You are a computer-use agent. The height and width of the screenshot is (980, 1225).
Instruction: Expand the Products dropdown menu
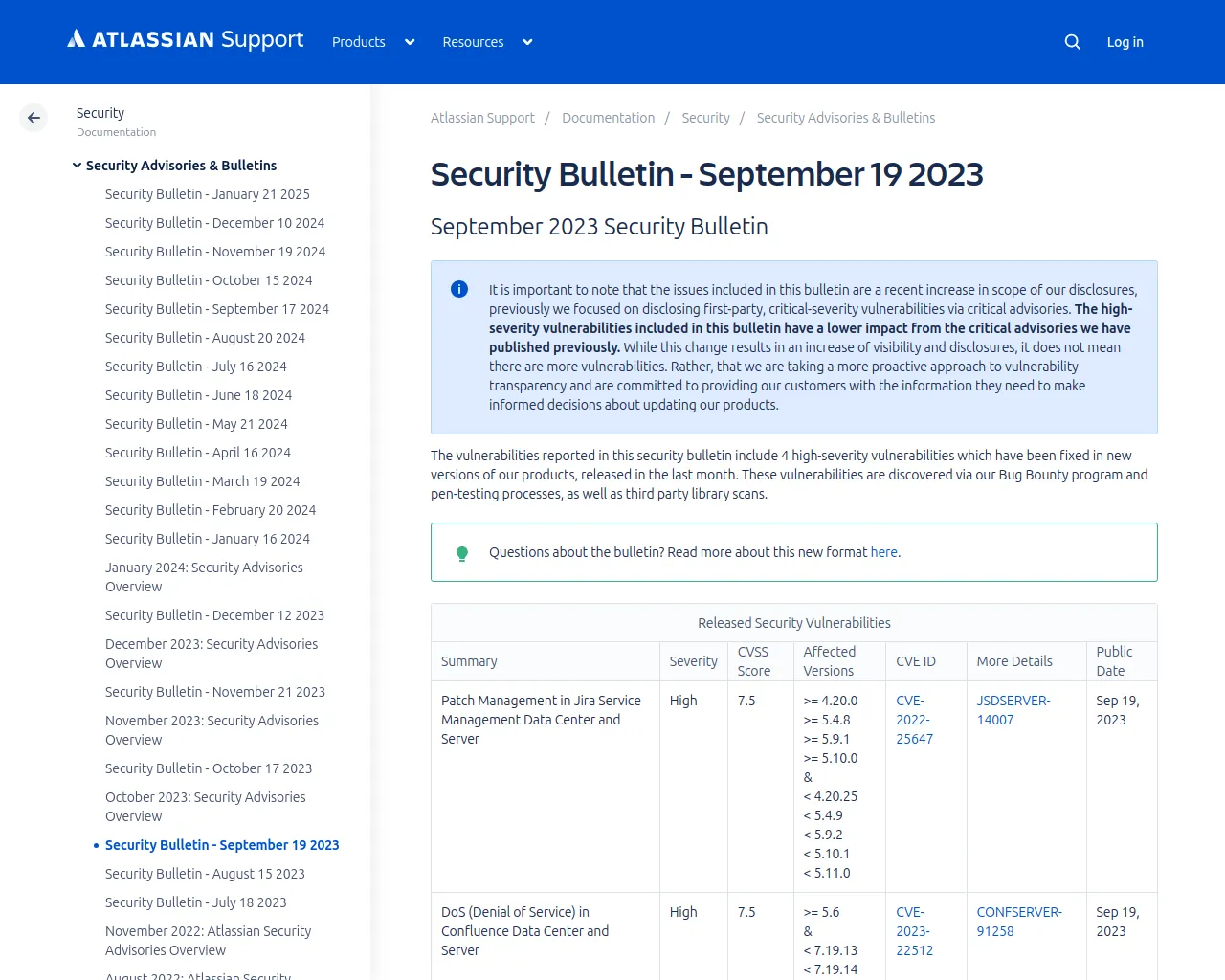tap(373, 42)
